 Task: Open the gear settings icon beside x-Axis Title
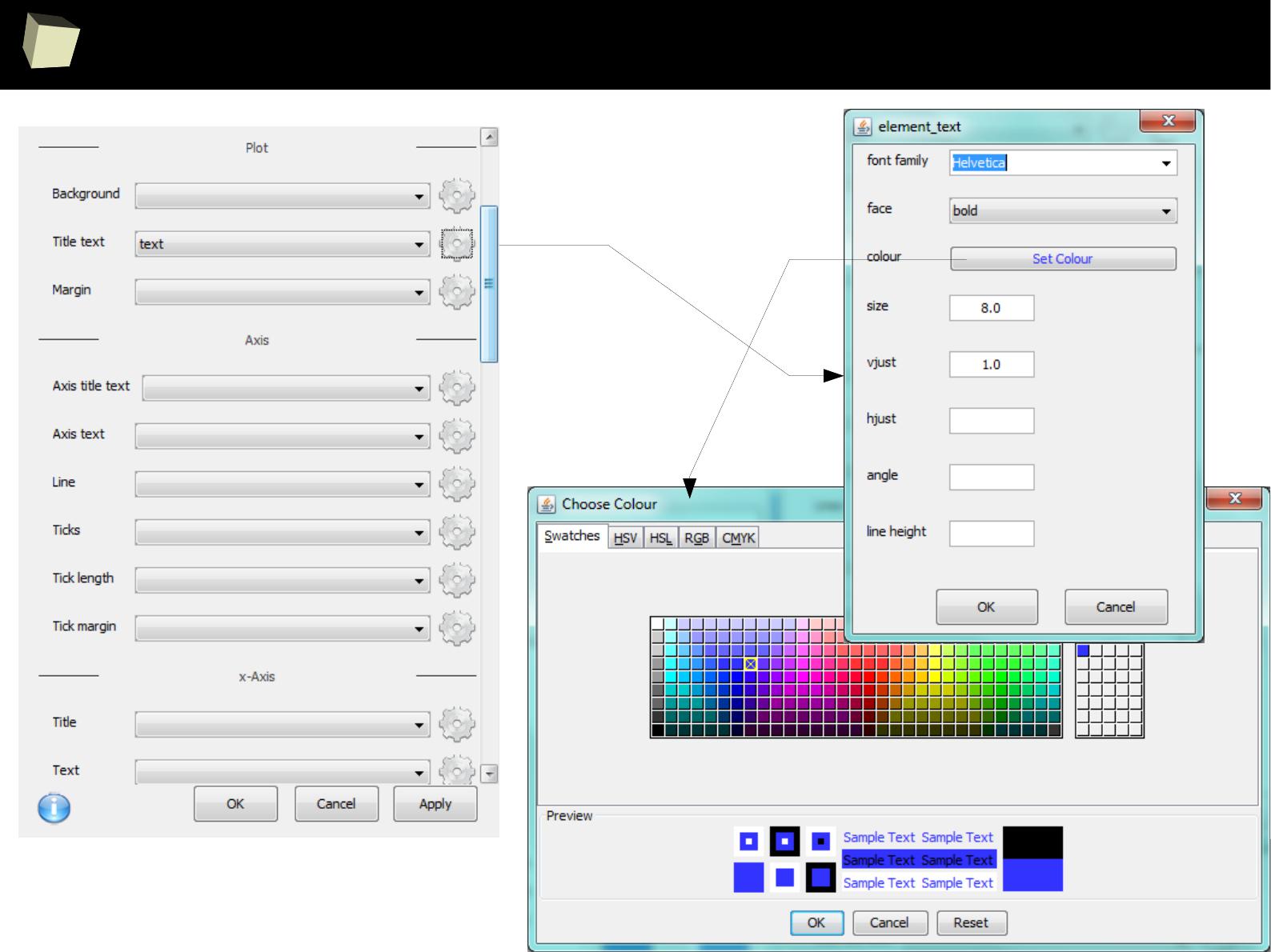coord(457,724)
